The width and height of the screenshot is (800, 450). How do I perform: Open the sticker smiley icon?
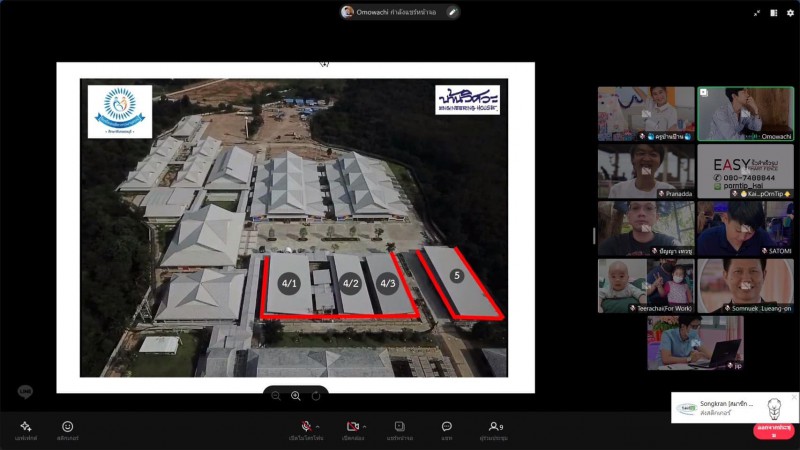coord(67,427)
